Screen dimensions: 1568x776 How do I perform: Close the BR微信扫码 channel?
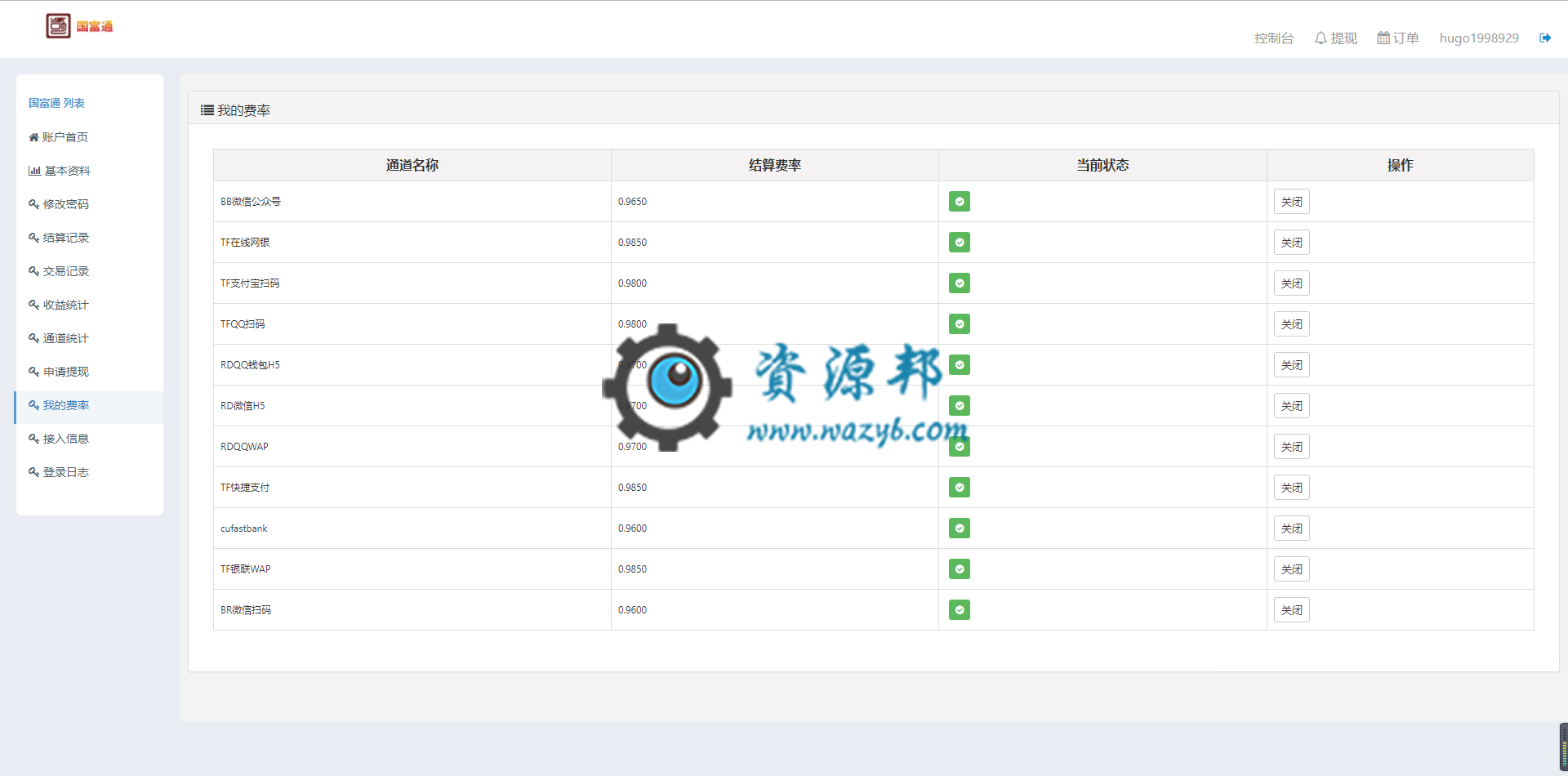point(1292,610)
